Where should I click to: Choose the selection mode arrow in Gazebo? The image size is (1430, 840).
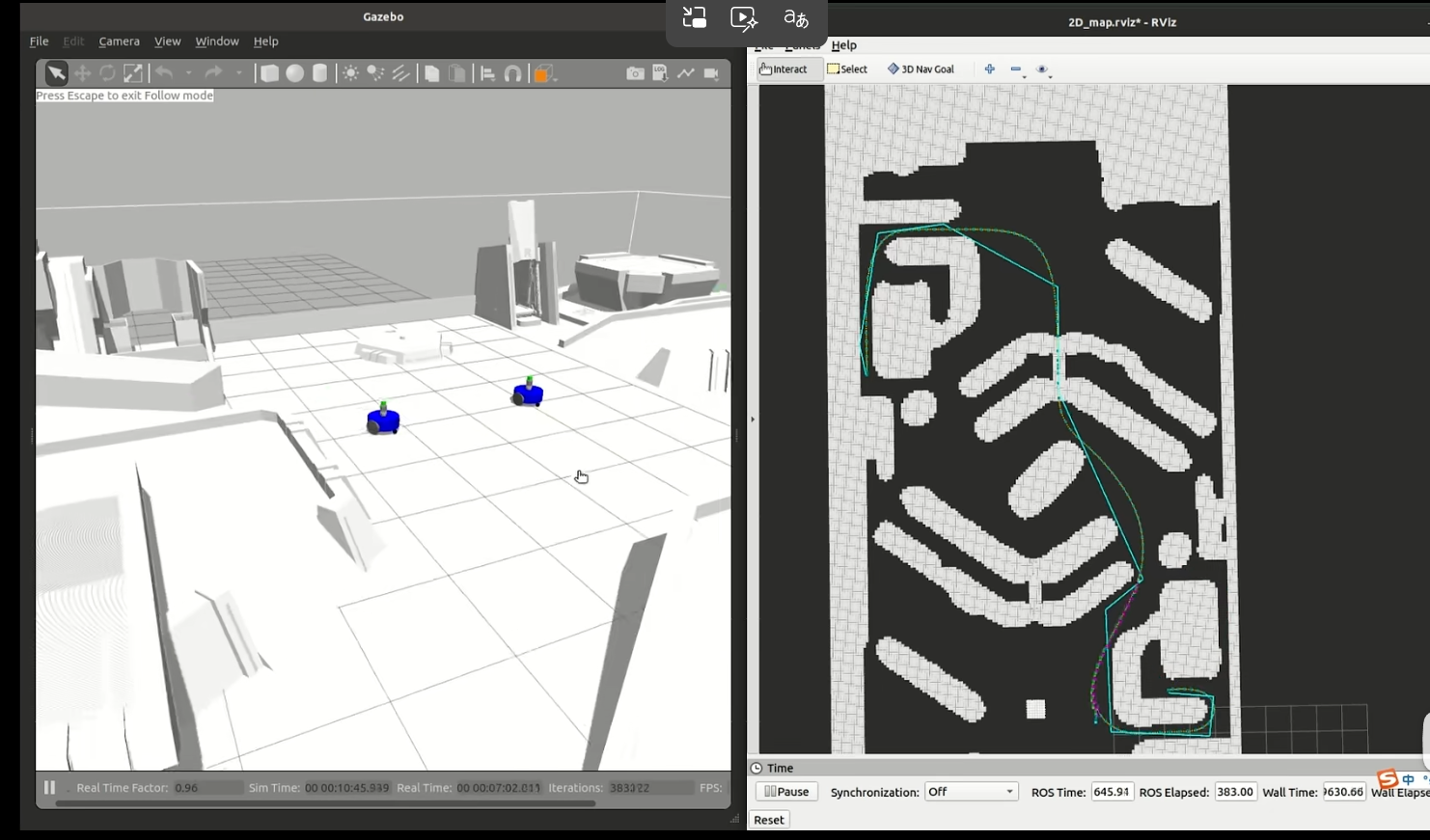click(x=56, y=73)
